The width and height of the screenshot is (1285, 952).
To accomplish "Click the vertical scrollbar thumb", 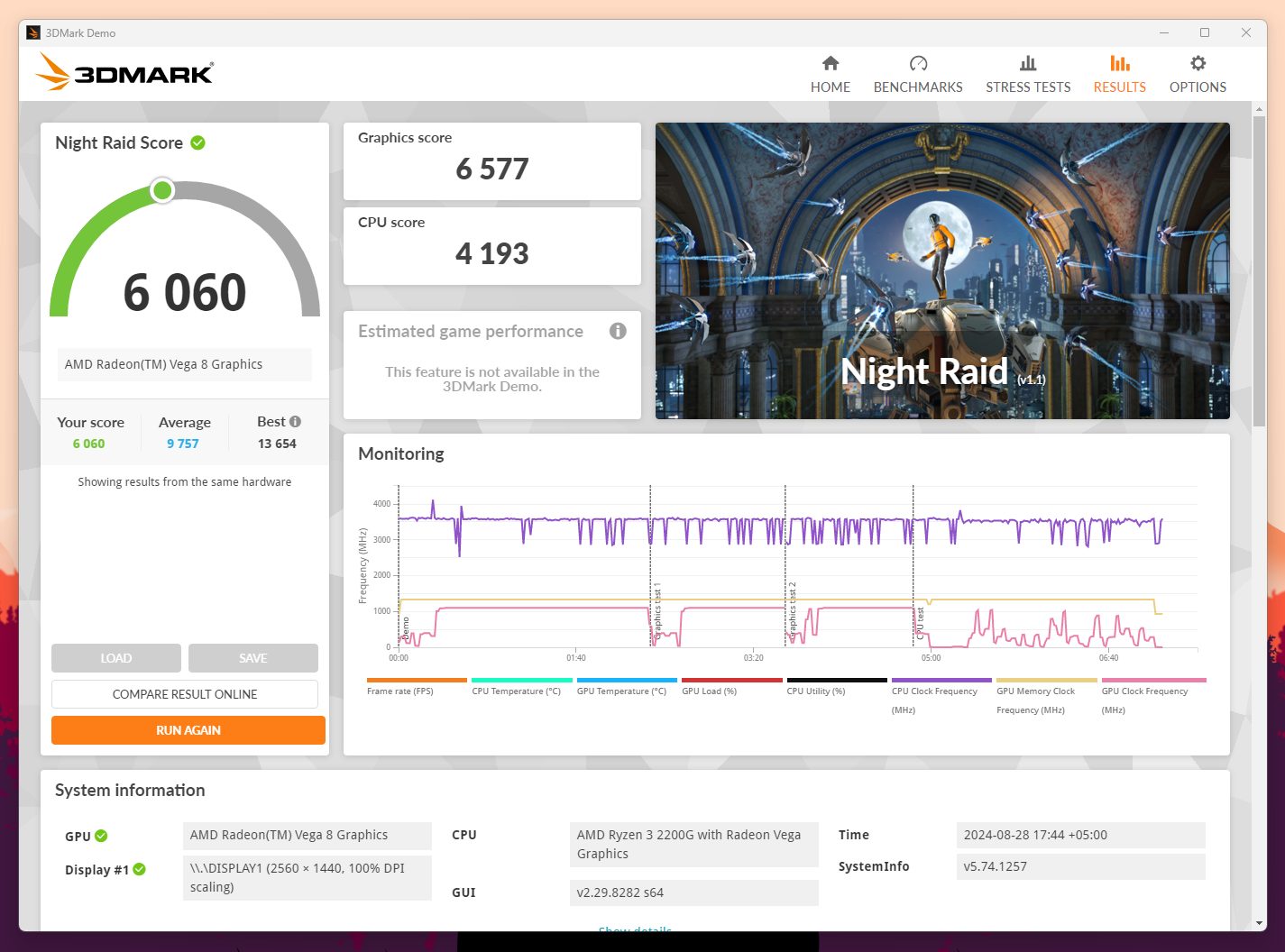I will point(1259,270).
